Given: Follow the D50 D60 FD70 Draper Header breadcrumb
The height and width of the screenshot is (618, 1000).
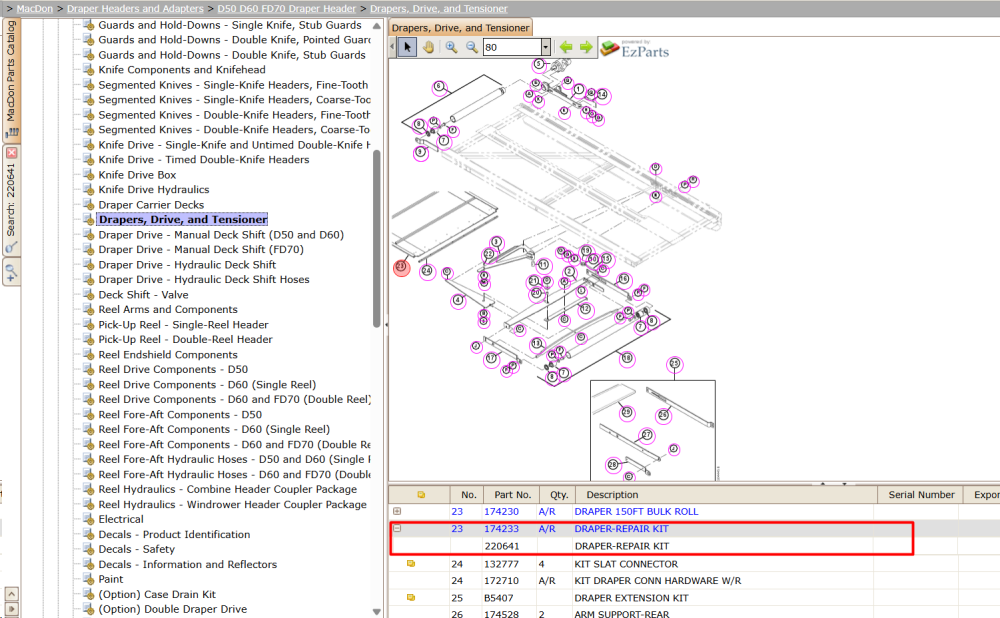Looking at the screenshot, I should pos(286,8).
